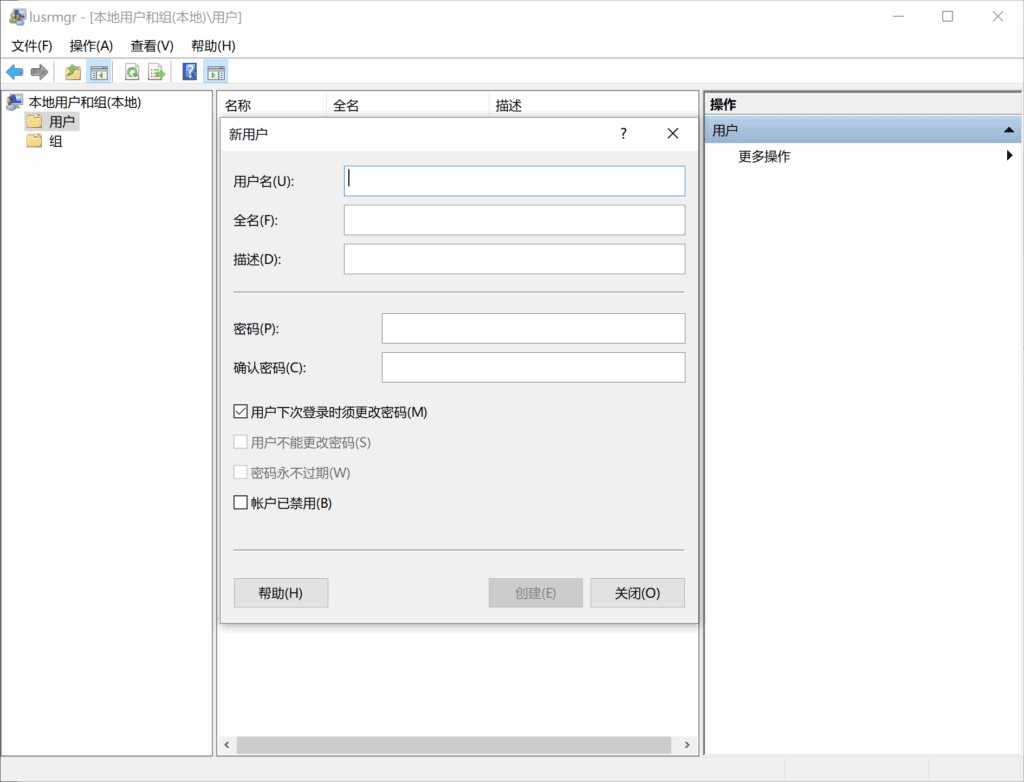This screenshot has width=1024, height=782.
Task: Toggle the Action pane visibility icon
Action: coord(215,71)
